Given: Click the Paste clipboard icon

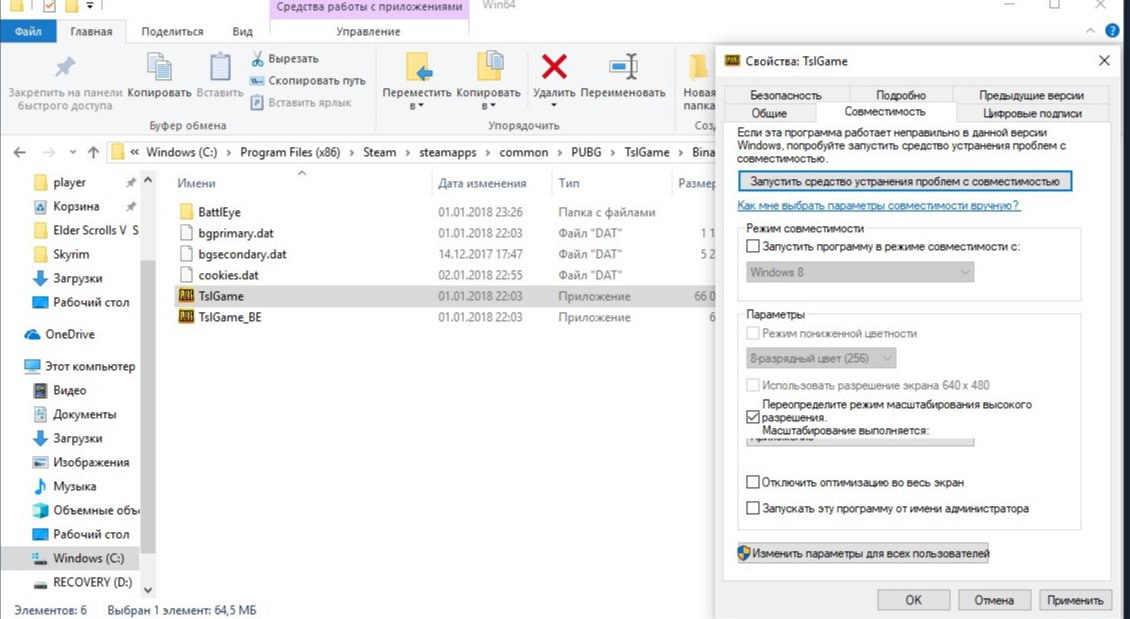Looking at the screenshot, I should (x=220, y=67).
